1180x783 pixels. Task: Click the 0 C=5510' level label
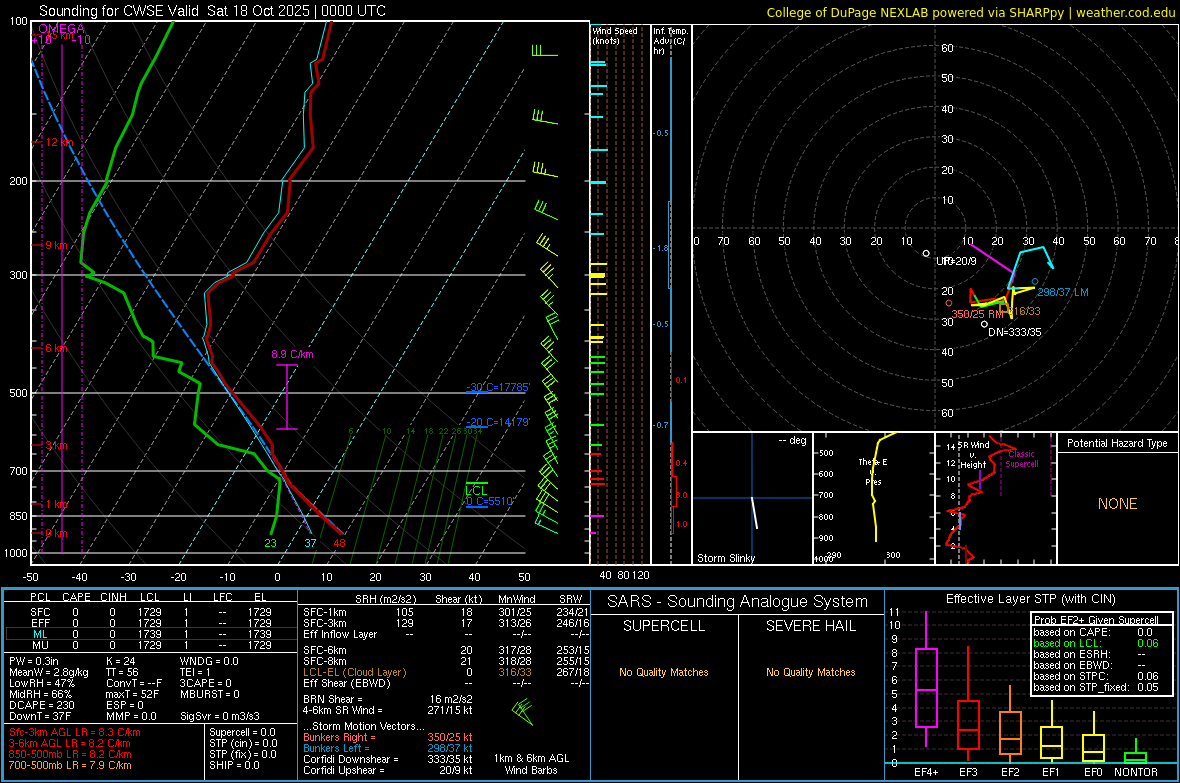pos(490,501)
